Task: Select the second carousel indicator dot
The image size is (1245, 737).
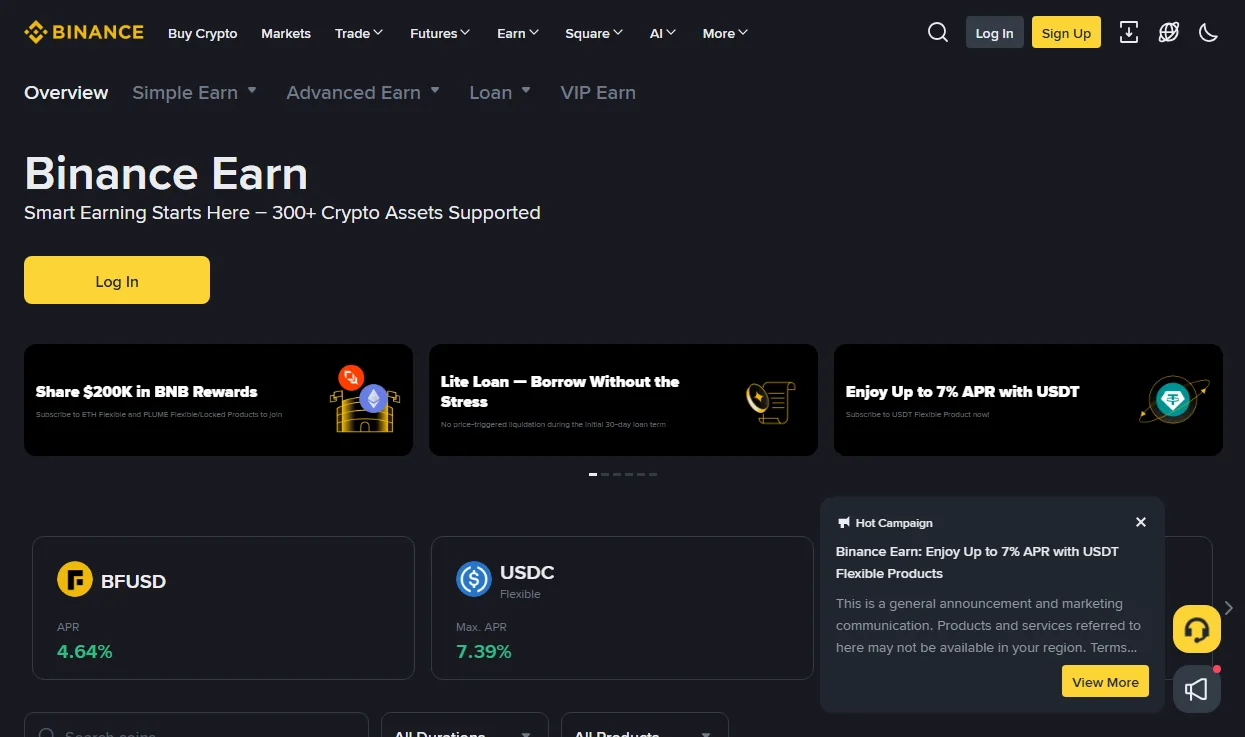Action: tap(605, 474)
